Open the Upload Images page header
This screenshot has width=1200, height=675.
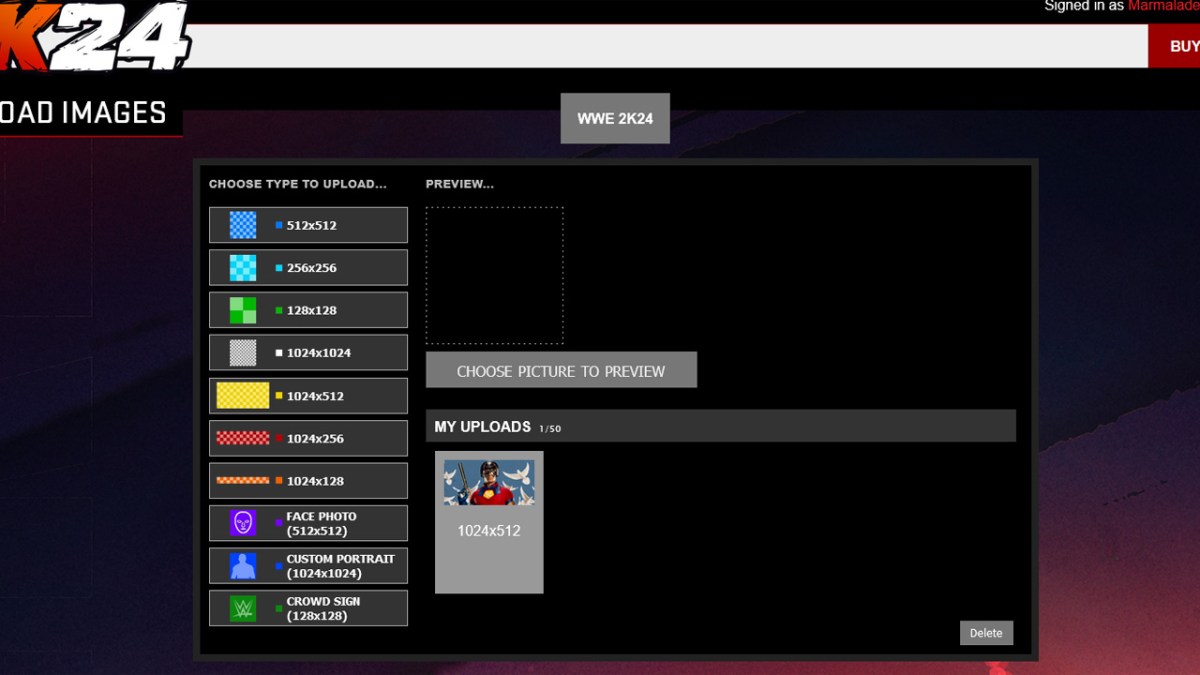coord(82,112)
